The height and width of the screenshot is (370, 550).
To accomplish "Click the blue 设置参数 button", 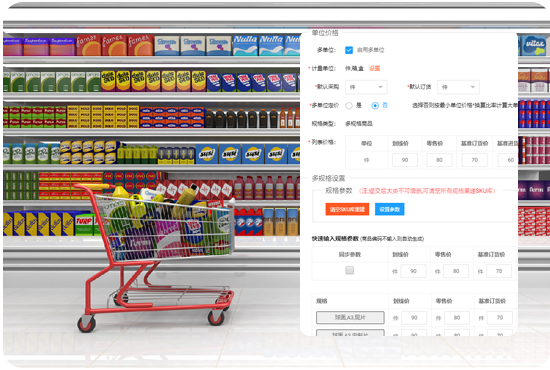I will point(389,209).
